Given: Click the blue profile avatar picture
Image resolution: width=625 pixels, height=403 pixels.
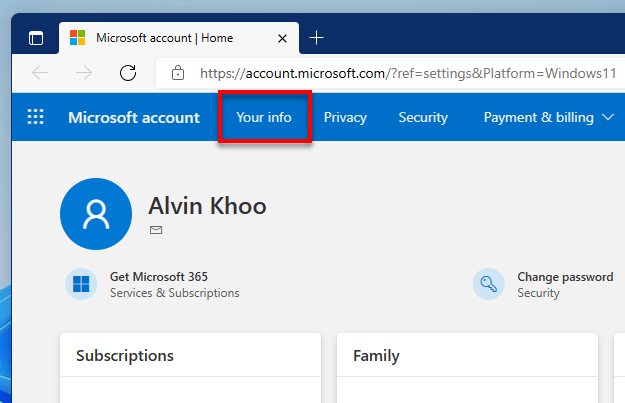Looking at the screenshot, I should pyautogui.click(x=96, y=214).
